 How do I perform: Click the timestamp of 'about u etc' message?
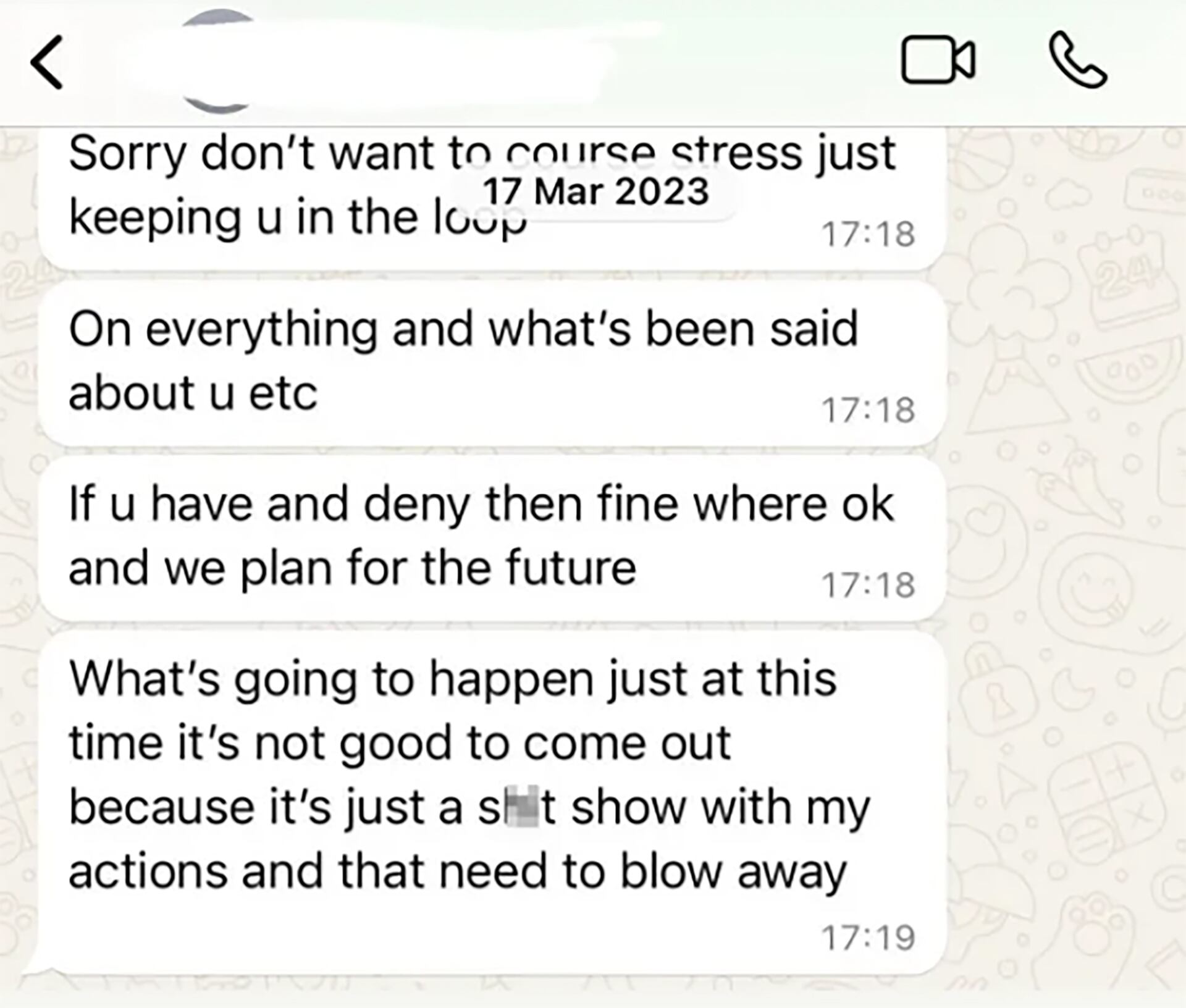click(868, 410)
